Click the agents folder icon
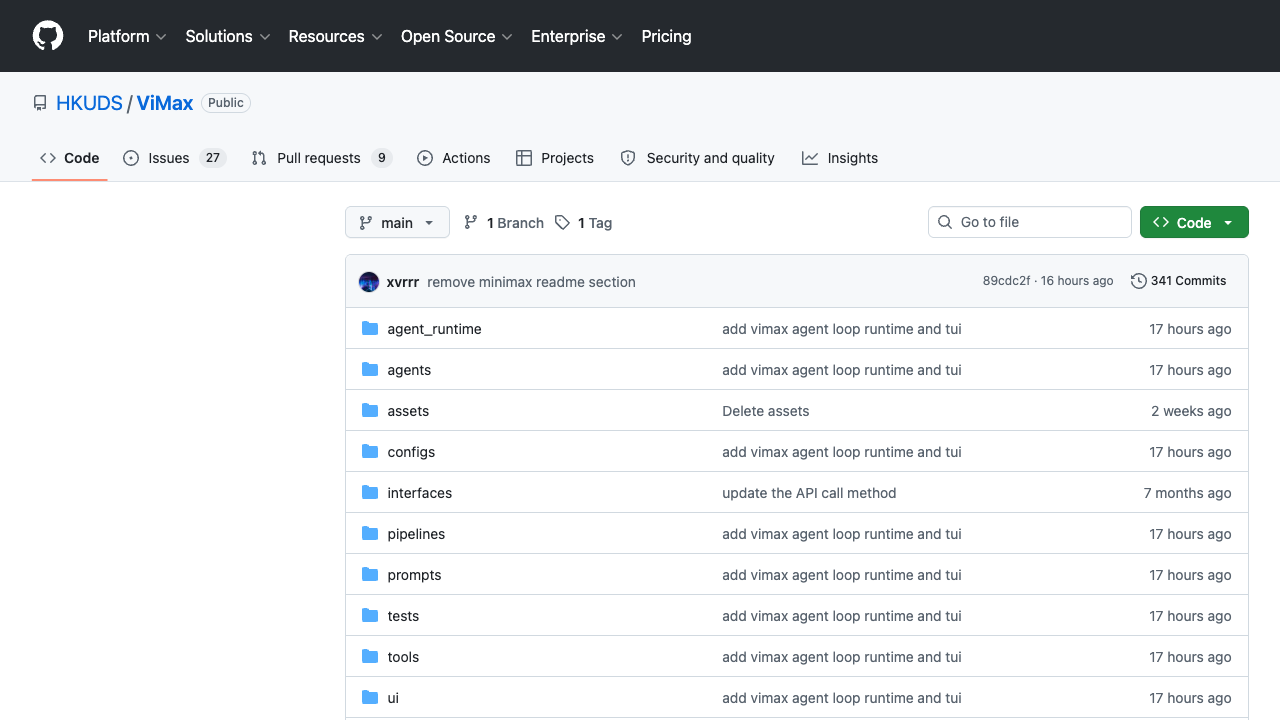 370,369
